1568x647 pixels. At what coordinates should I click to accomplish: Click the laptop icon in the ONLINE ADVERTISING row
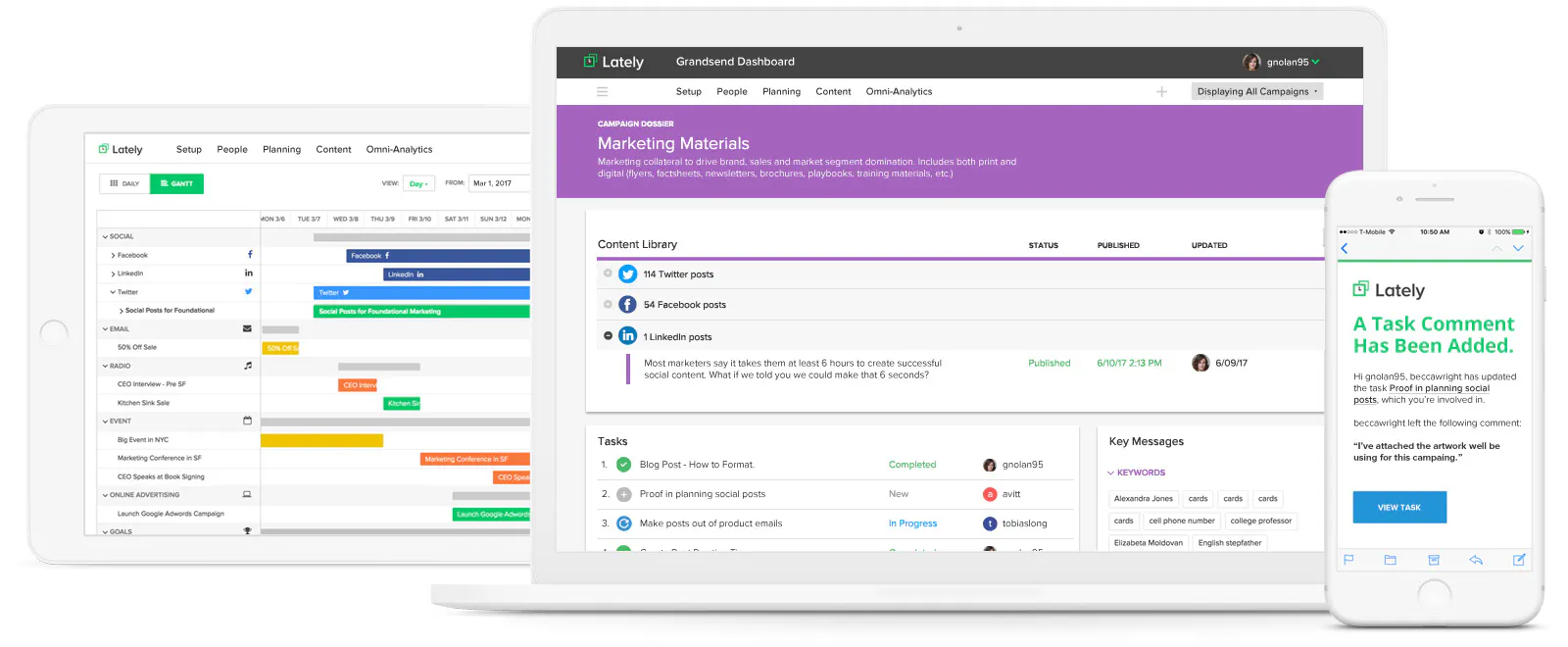click(x=247, y=494)
